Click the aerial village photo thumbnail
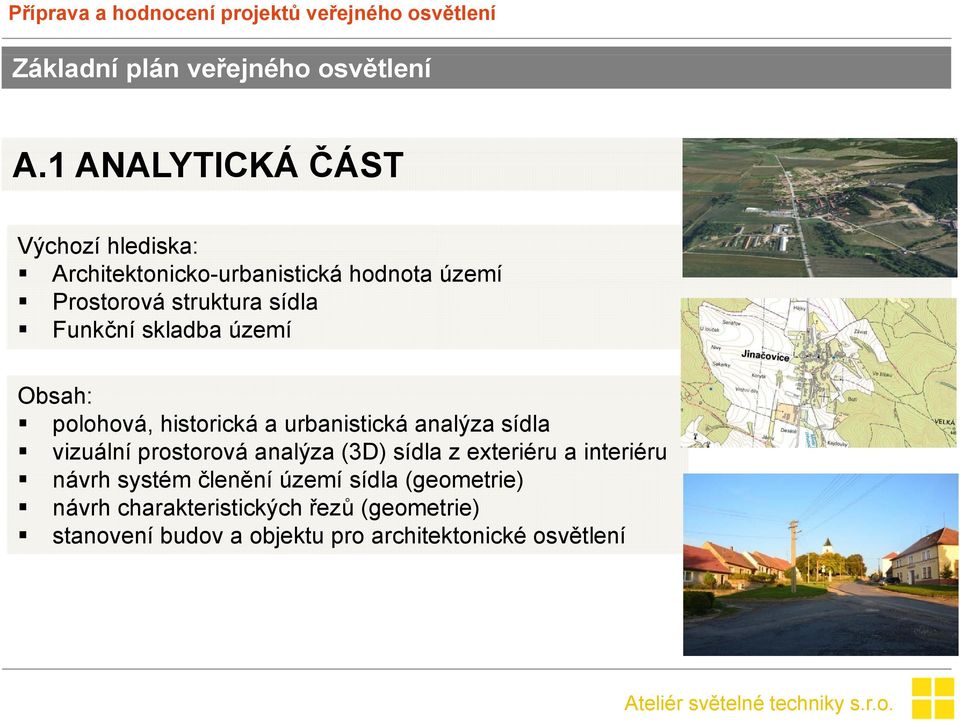The height and width of the screenshot is (722, 960). coord(820,208)
